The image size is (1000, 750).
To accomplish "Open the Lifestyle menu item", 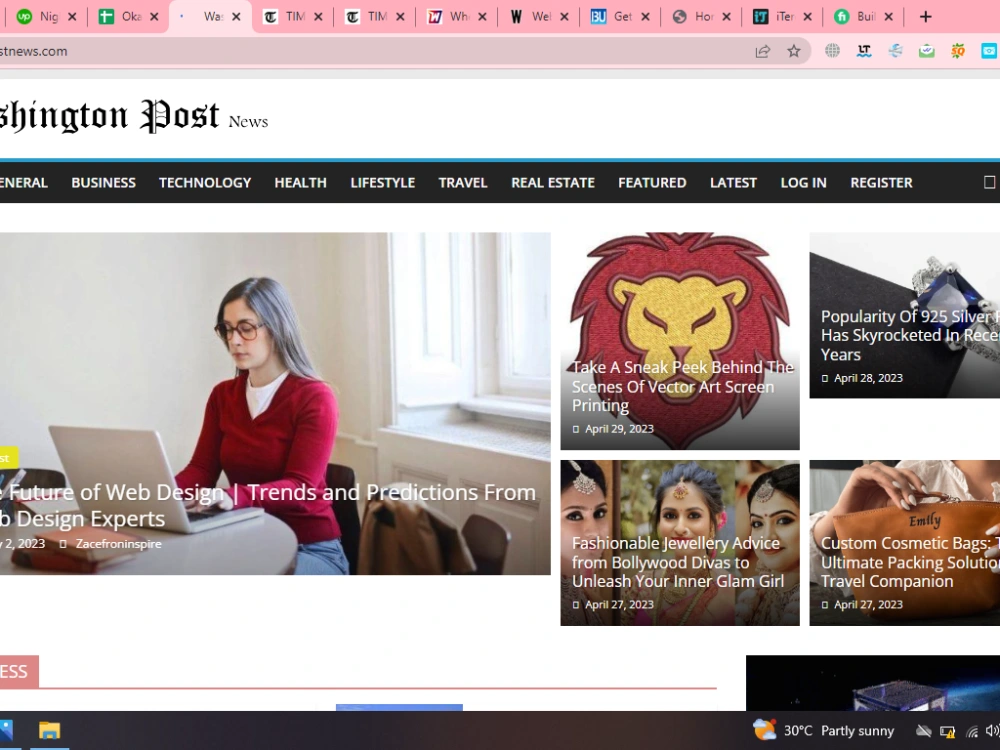I will point(383,182).
